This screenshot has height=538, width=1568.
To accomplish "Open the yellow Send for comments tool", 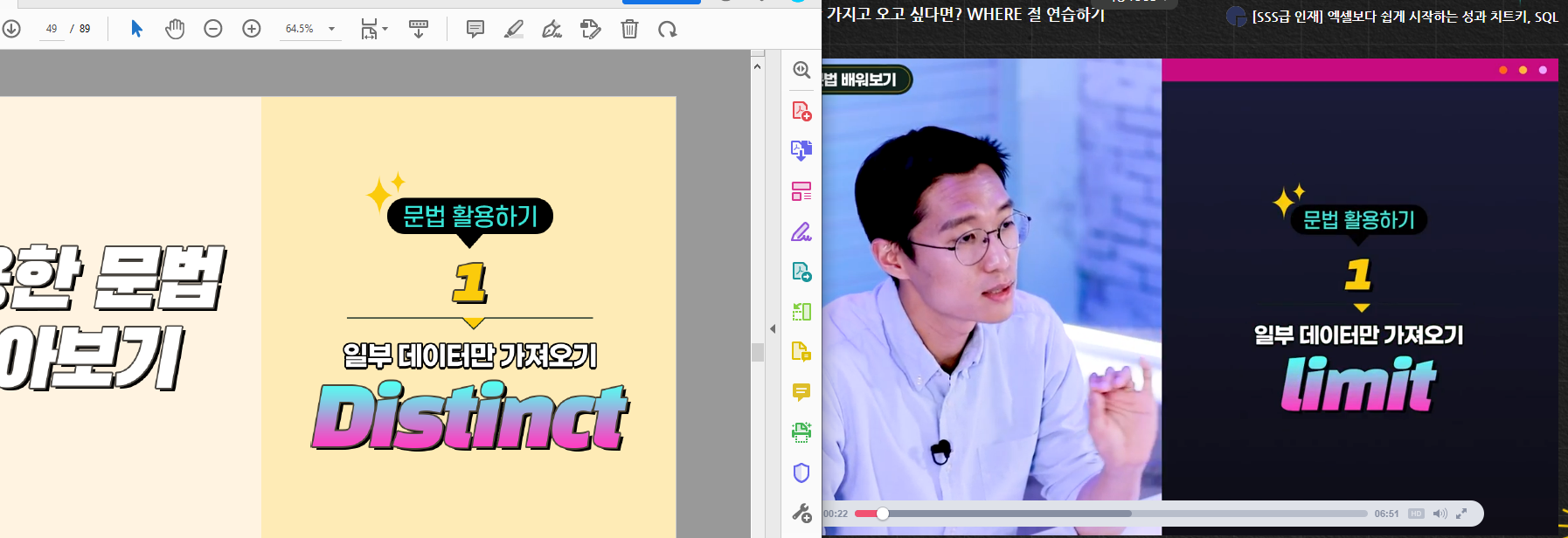I will click(x=801, y=352).
